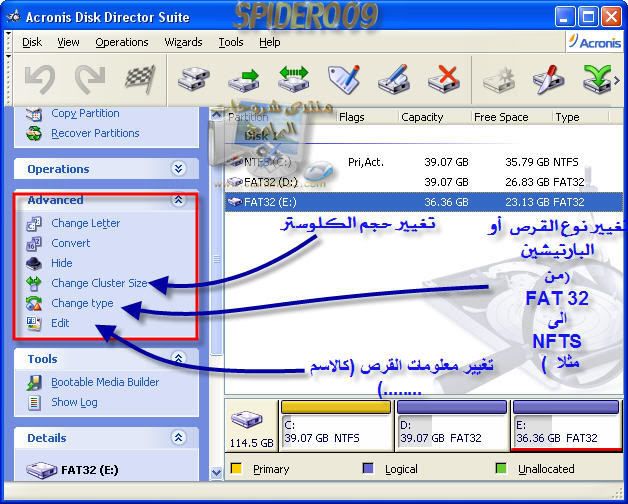Click the Change label tag icon
The image size is (628, 504).
pos(344,79)
